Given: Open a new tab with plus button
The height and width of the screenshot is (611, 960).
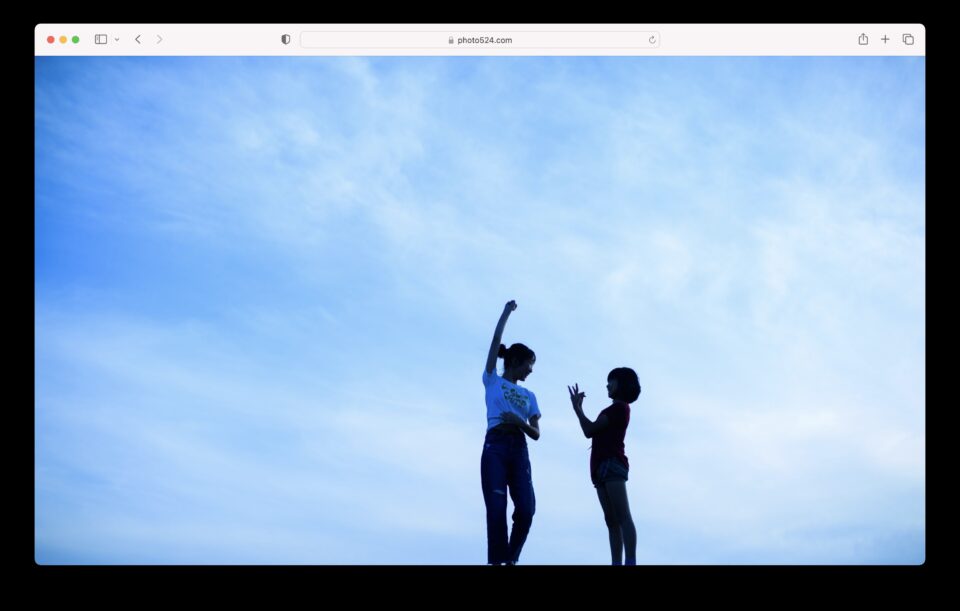Looking at the screenshot, I should (x=885, y=39).
